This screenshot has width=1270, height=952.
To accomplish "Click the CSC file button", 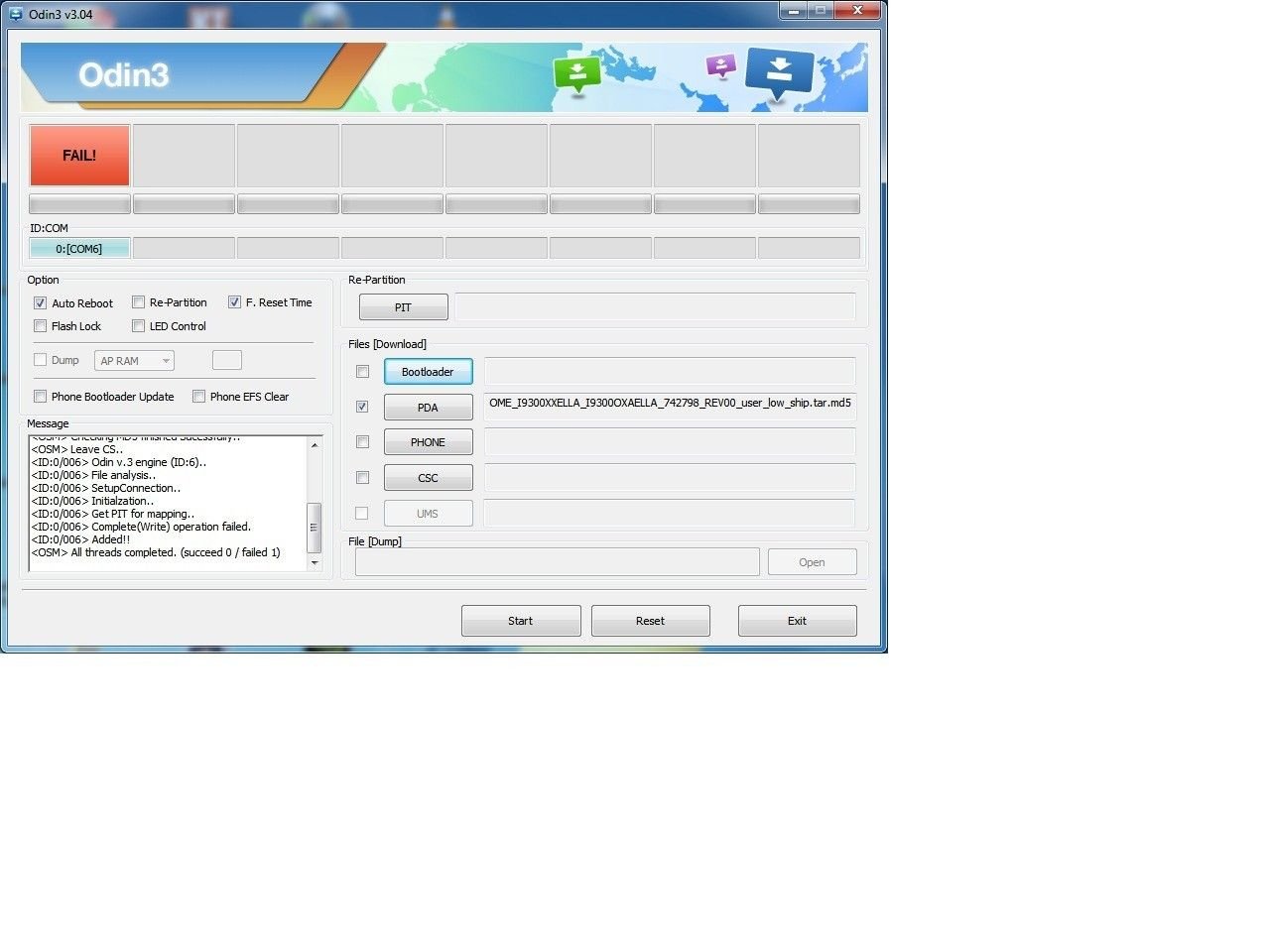I will click(x=428, y=478).
